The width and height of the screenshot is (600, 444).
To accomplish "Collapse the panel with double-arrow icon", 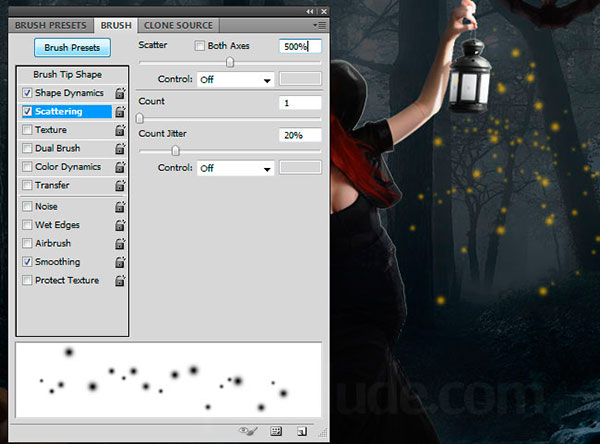I will point(310,11).
